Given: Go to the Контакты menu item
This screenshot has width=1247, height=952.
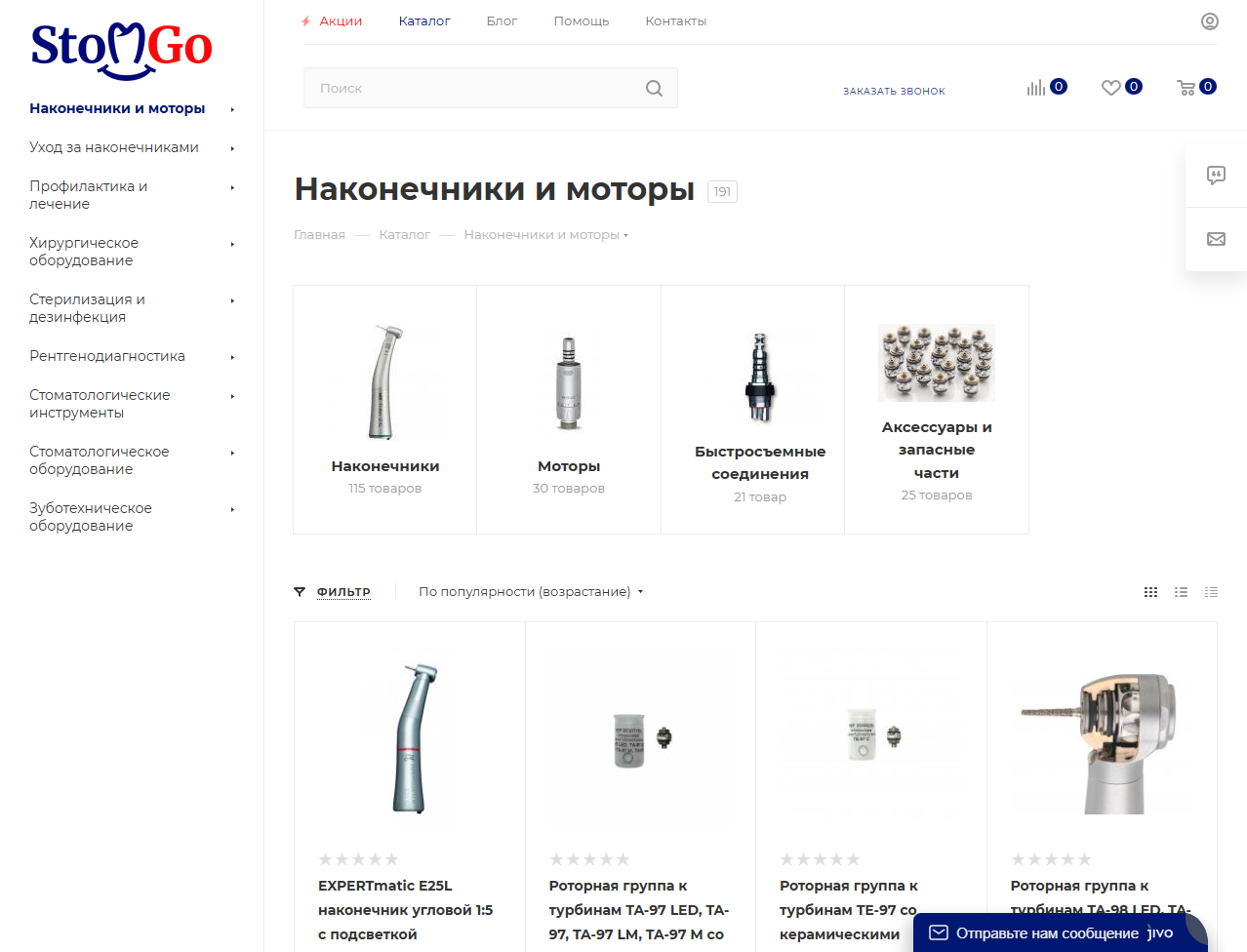Looking at the screenshot, I should (675, 21).
